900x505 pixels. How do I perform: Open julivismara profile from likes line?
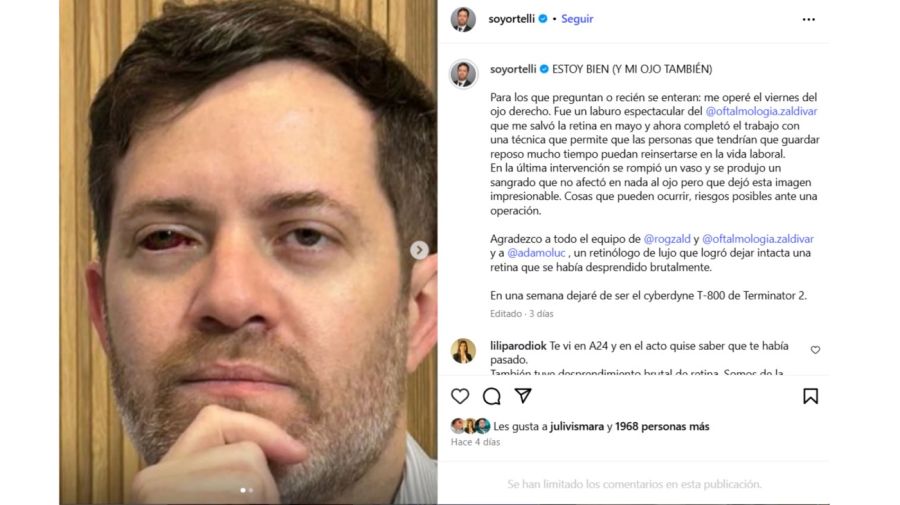577,426
